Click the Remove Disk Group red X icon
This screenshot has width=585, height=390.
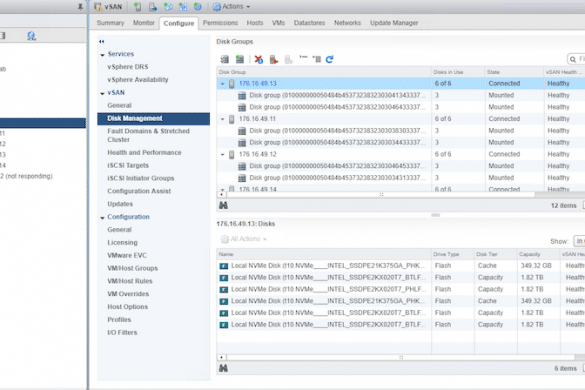(259, 59)
